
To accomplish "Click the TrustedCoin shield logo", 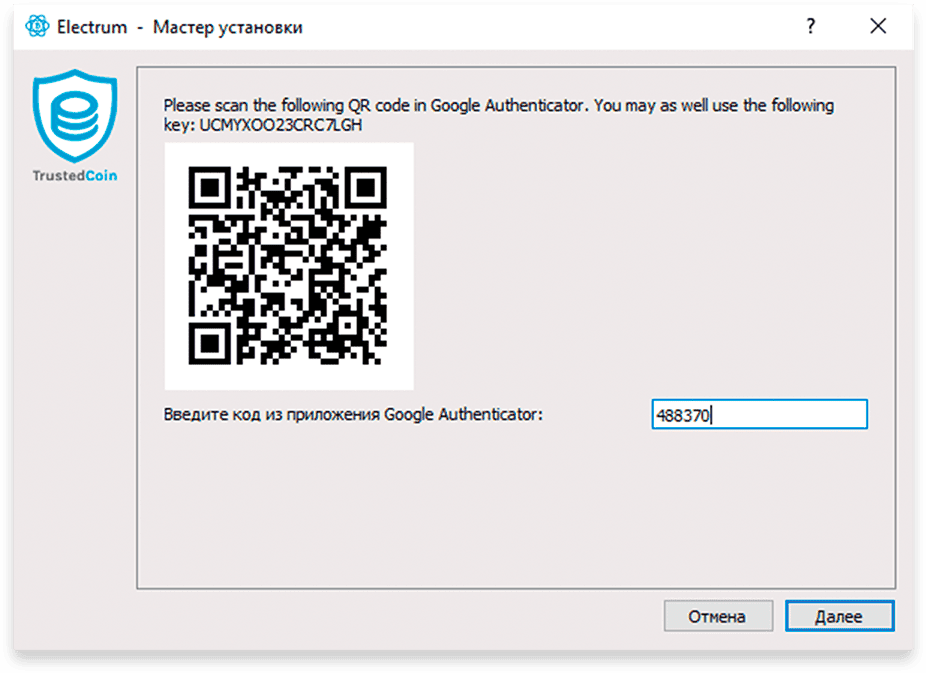I will pos(75,116).
